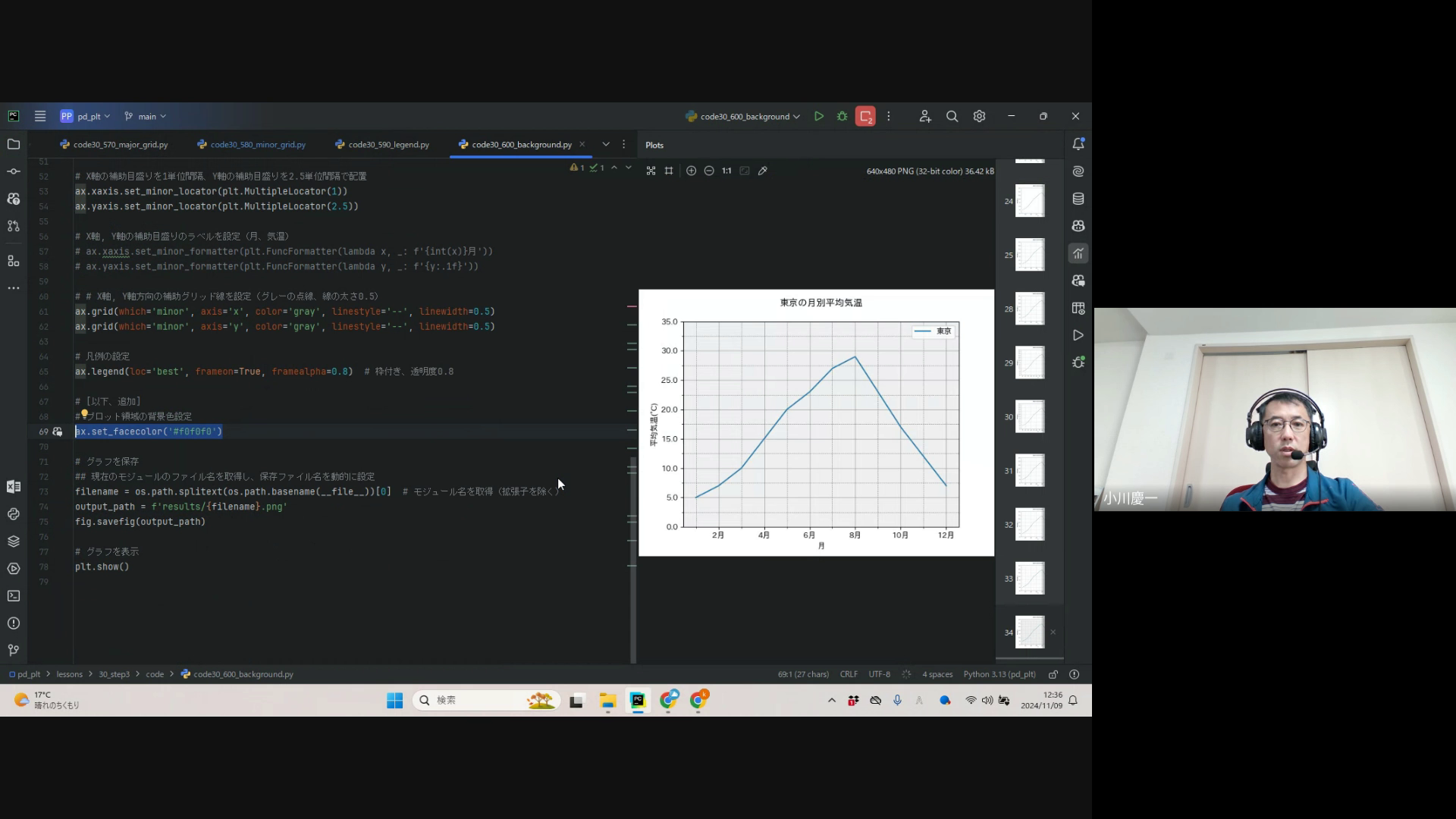
Task: Expand the run configuration dropdown
Action: (x=796, y=117)
